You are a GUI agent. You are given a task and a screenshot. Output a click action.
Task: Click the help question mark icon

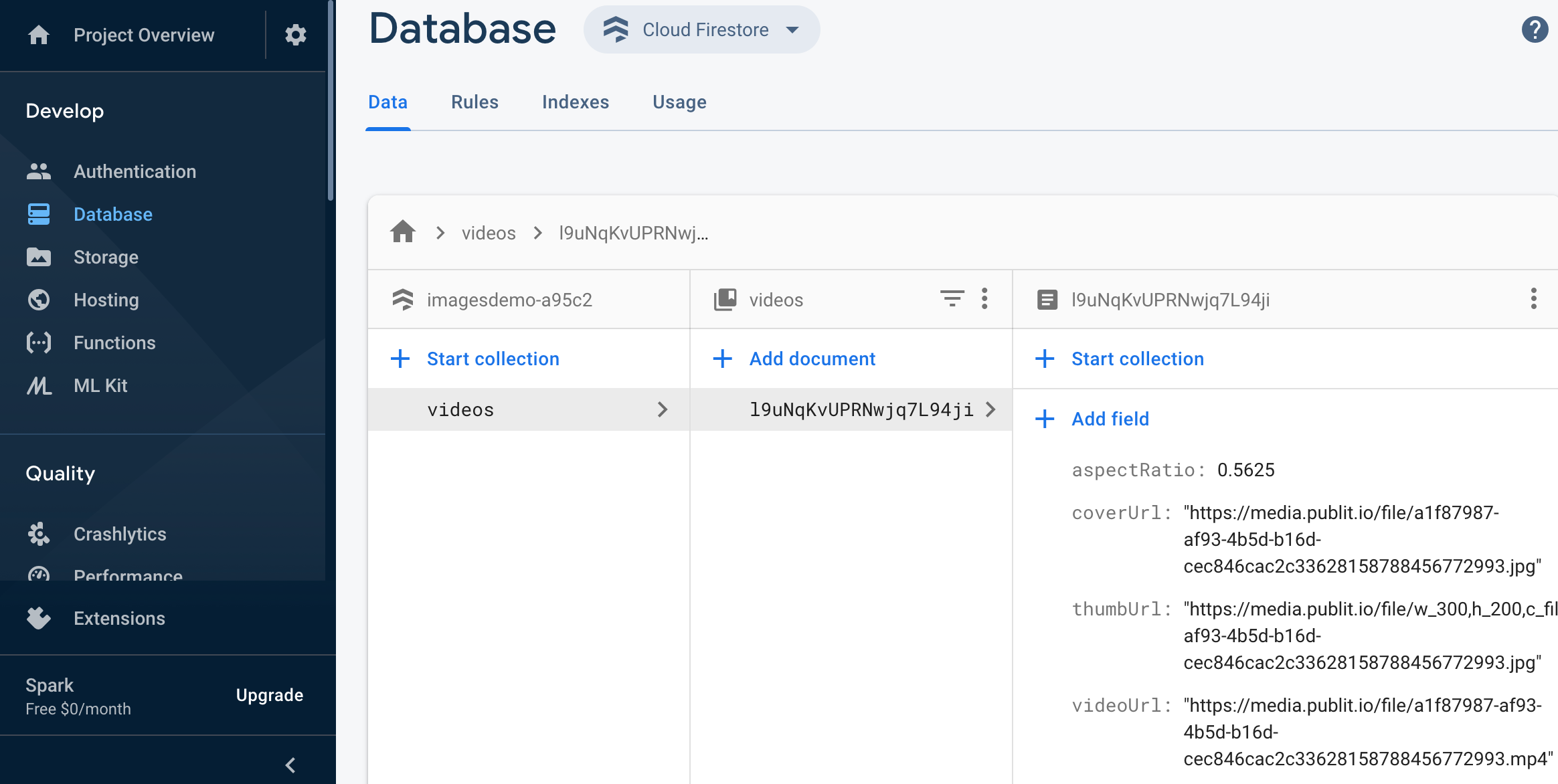(1534, 30)
